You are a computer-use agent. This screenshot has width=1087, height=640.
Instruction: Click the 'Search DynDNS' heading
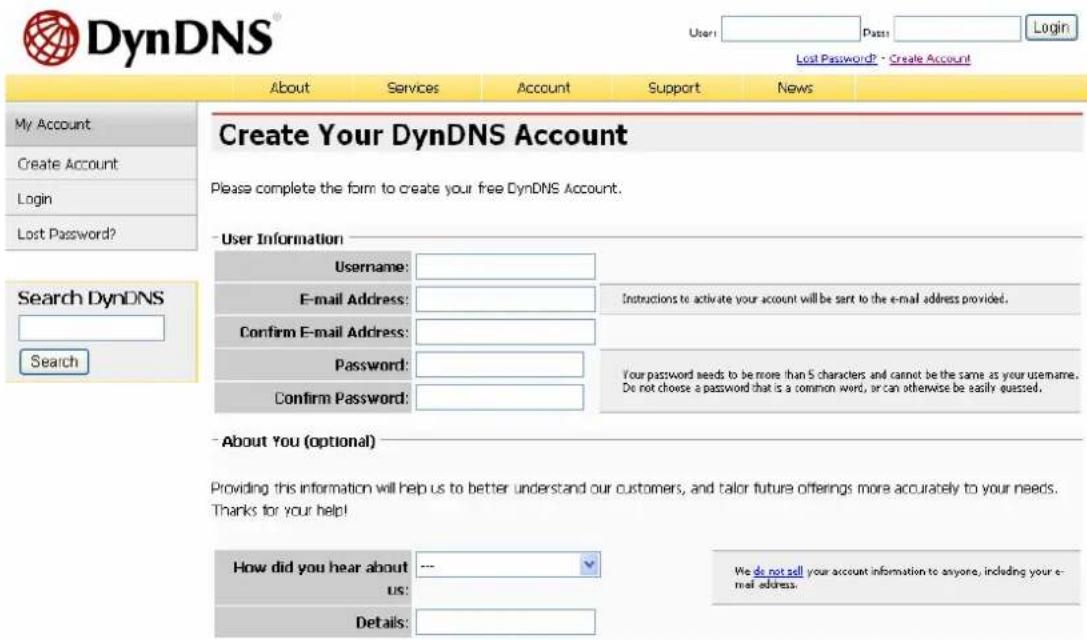91,298
